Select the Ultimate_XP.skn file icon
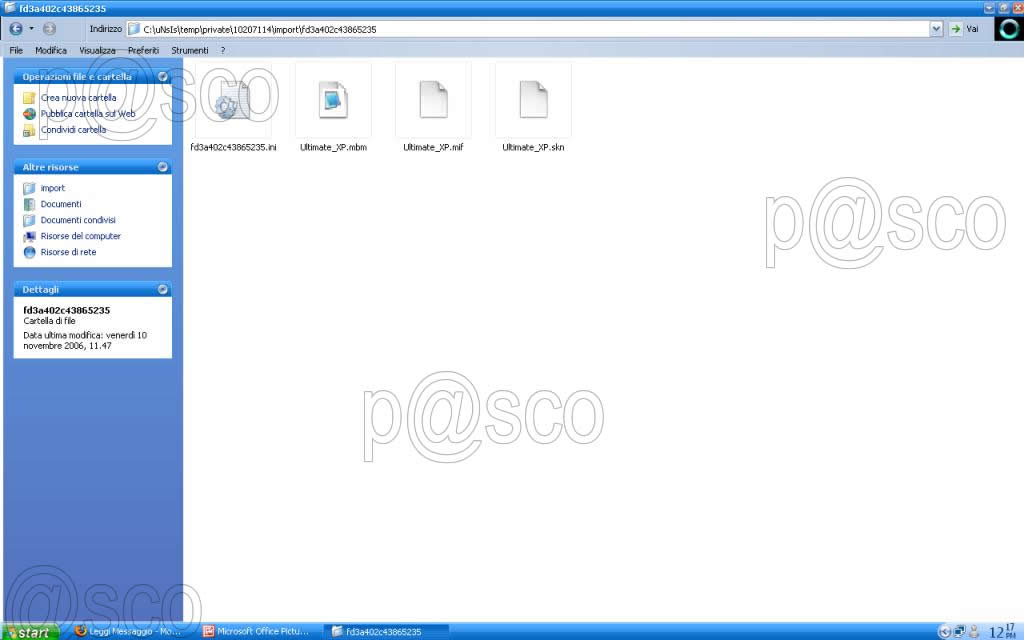This screenshot has height=640, width=1024. 533,100
